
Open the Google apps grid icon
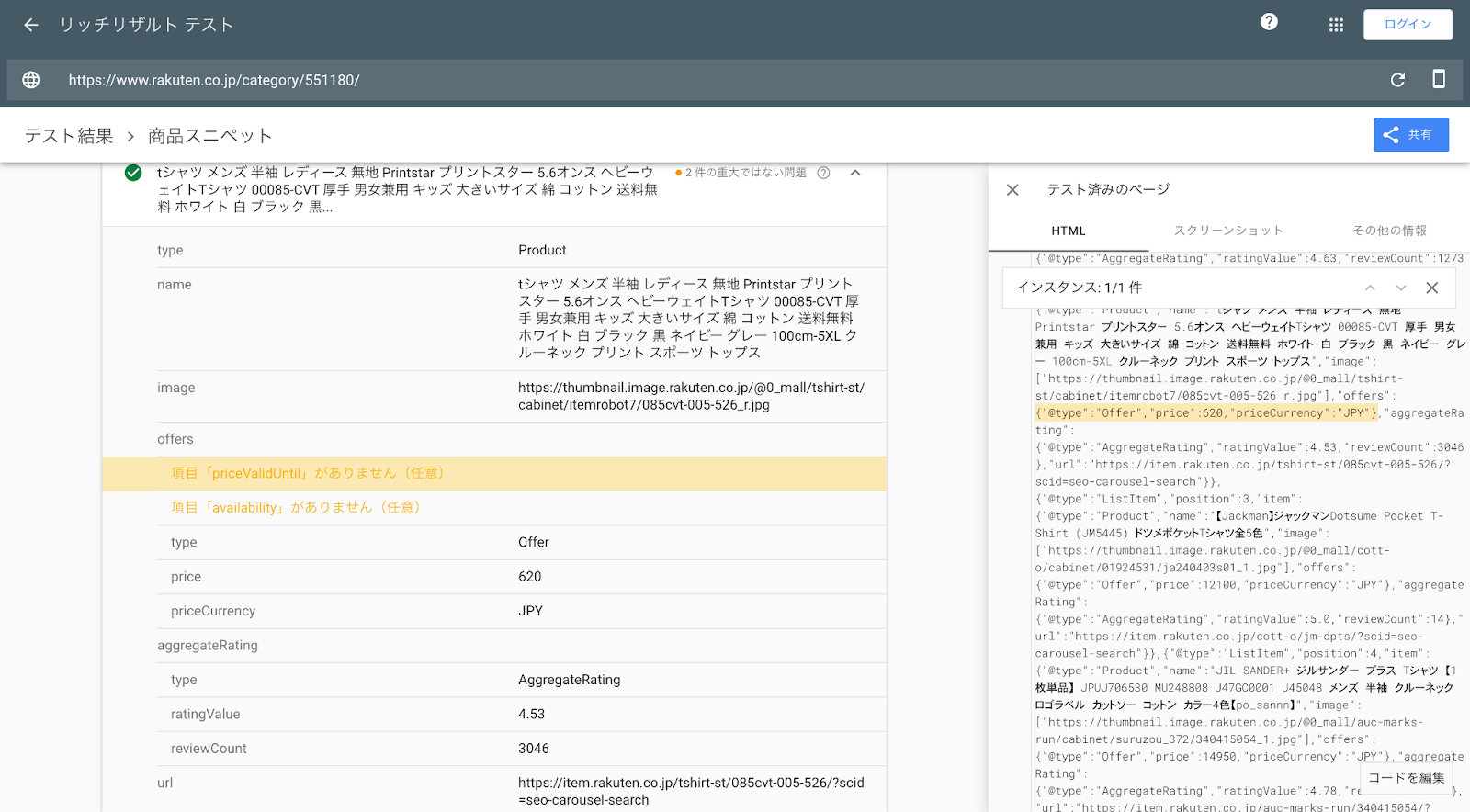coord(1336,25)
